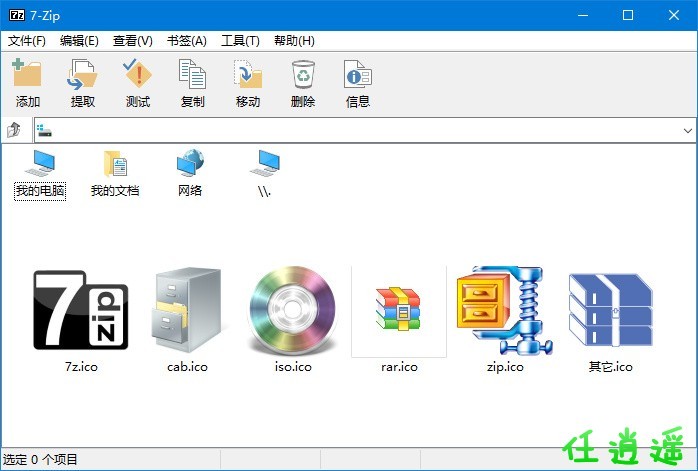Click the 复制 (Copy) toolbar icon
The width and height of the screenshot is (698, 471).
coord(192,74)
